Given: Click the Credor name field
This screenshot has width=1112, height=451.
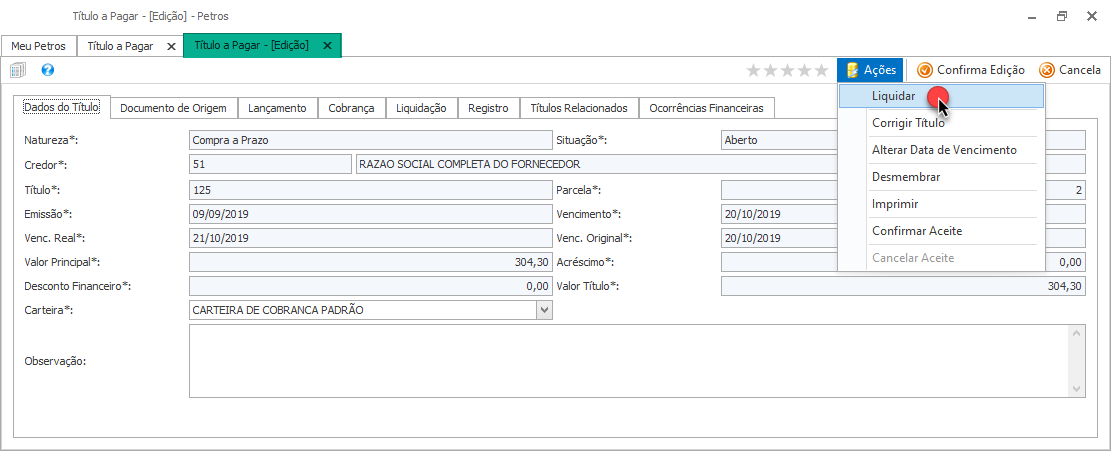Looking at the screenshot, I should coord(721,165).
